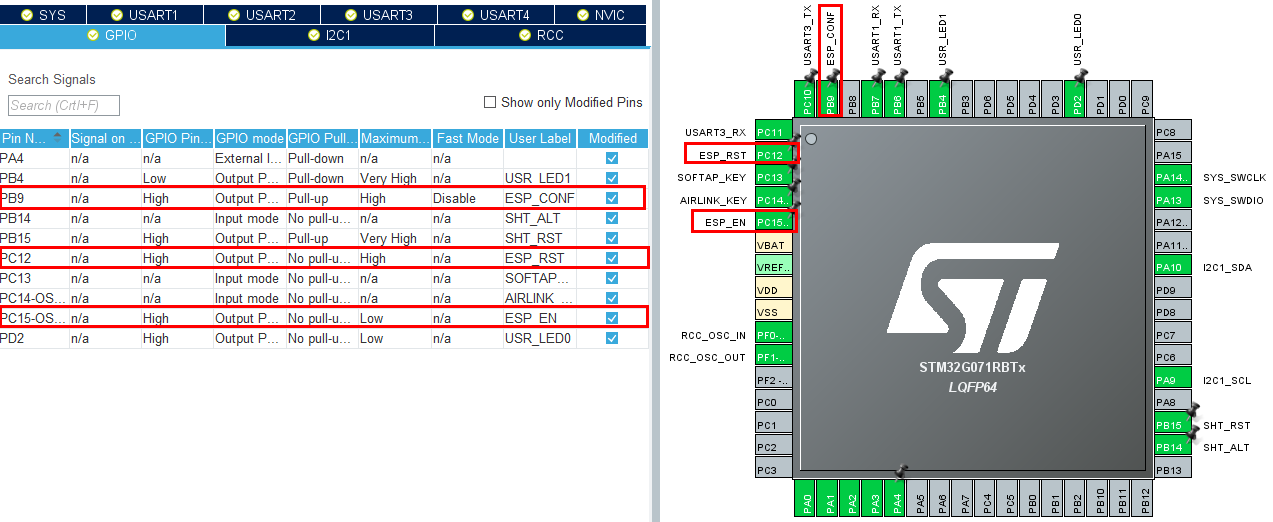The image size is (1273, 522).
Task: Click PF1 pin on chip view
Action: (x=773, y=357)
